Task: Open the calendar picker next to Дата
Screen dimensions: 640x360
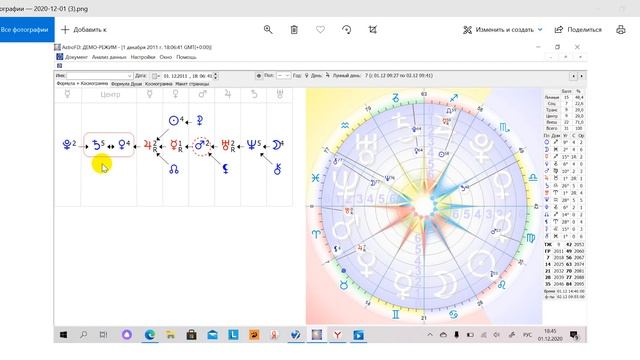Action: pyautogui.click(x=156, y=76)
